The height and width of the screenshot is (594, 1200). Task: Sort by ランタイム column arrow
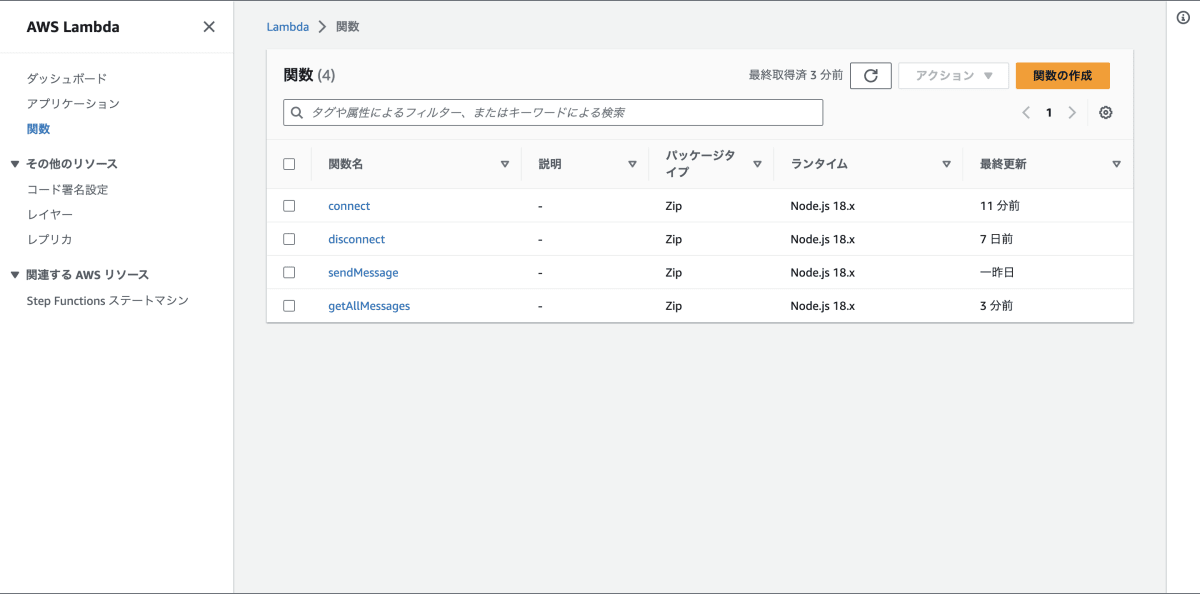click(946, 164)
